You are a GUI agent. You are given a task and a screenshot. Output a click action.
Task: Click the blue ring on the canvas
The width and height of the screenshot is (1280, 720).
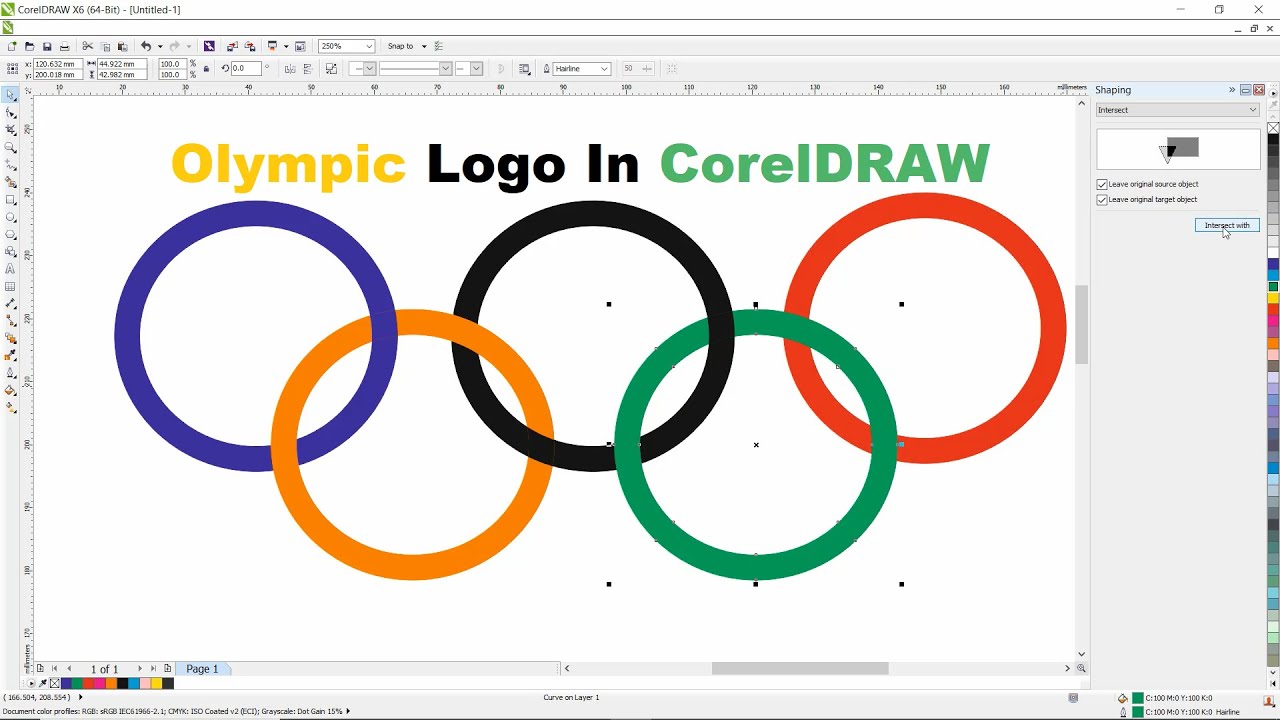click(128, 335)
